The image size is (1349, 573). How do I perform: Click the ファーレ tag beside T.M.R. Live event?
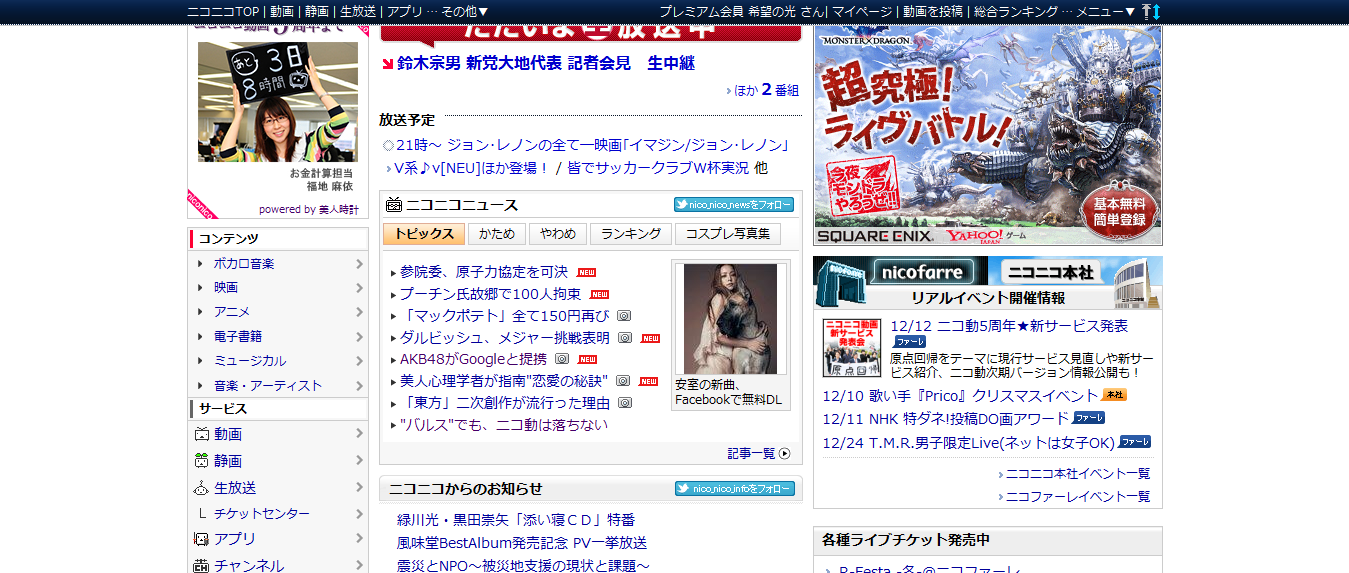[x=1135, y=442]
